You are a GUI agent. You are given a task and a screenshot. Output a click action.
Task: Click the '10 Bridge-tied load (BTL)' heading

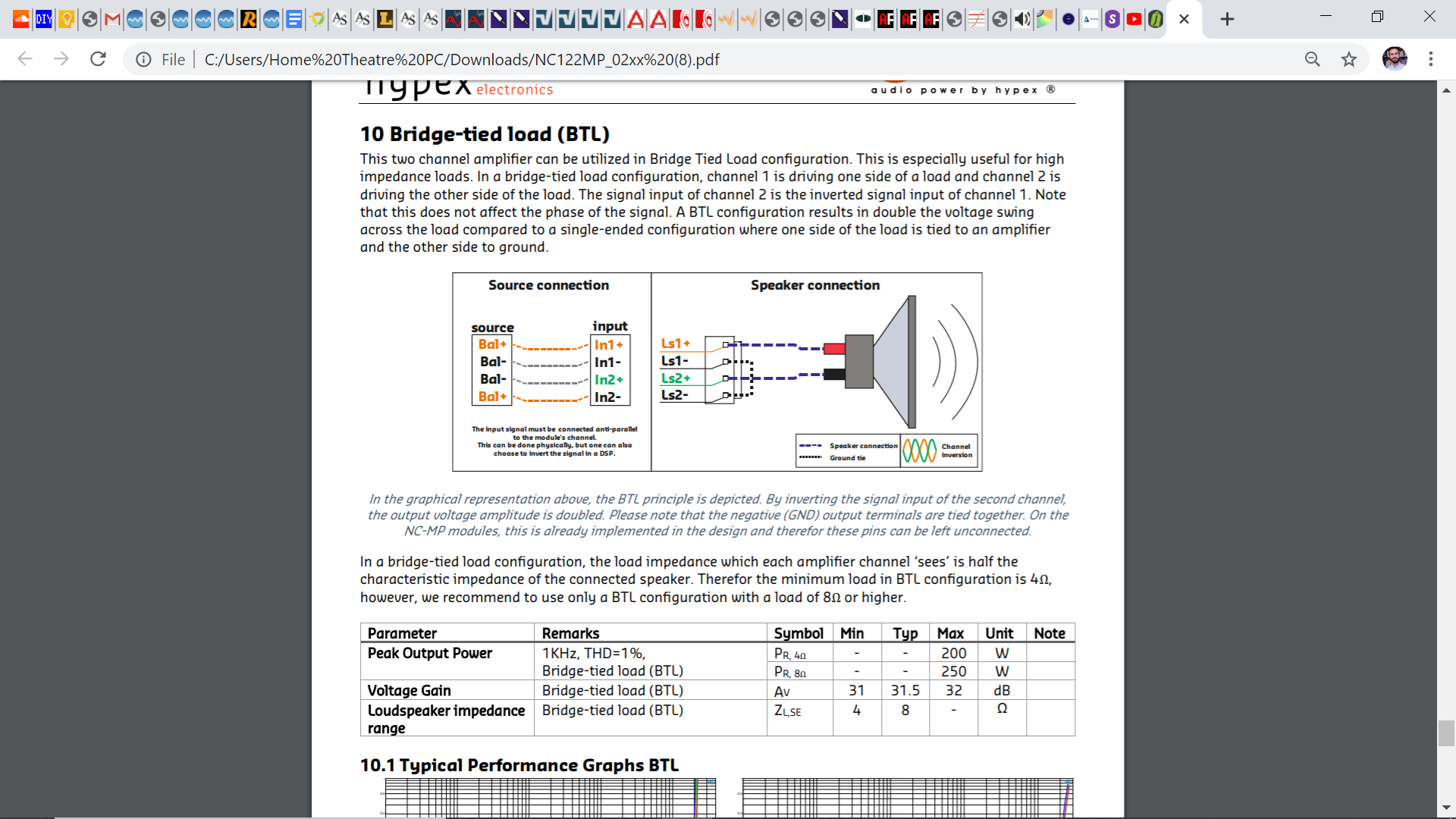coord(485,134)
